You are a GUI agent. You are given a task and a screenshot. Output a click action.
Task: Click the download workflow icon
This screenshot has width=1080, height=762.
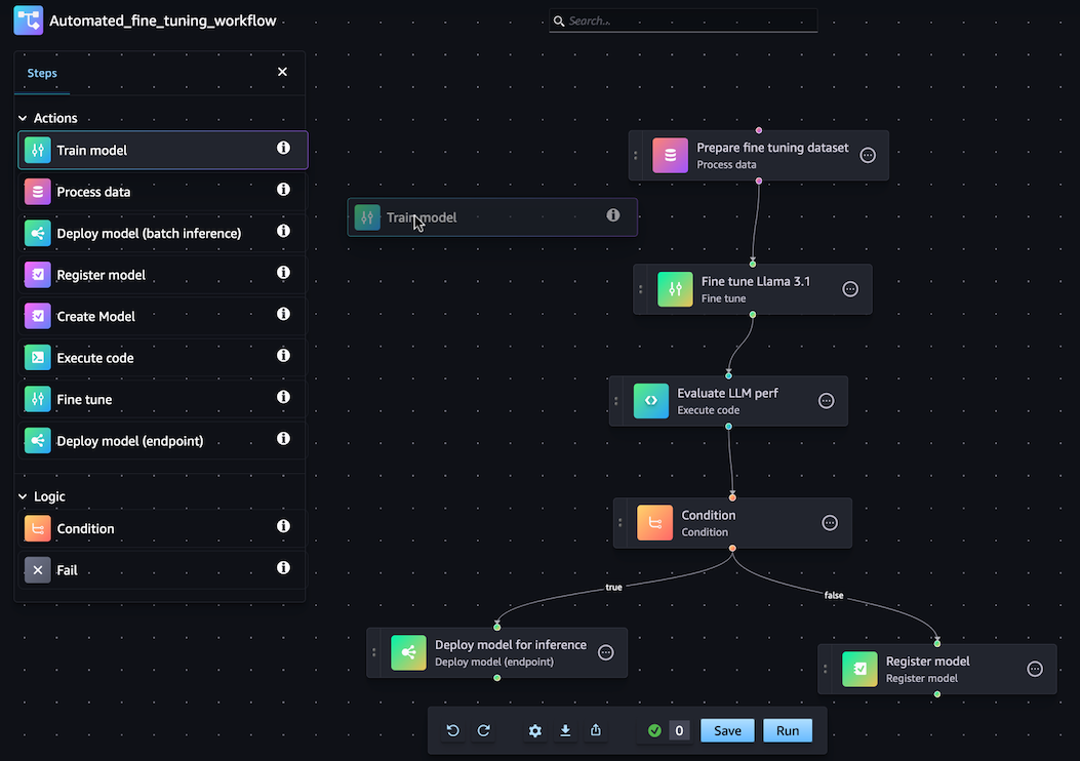point(565,730)
